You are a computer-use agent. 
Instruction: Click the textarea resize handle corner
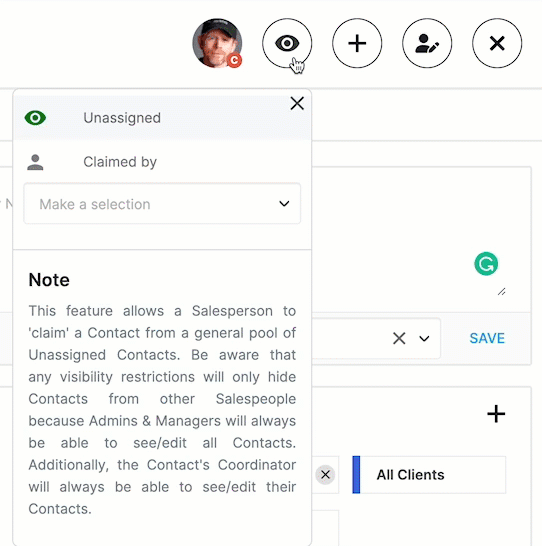(501, 292)
